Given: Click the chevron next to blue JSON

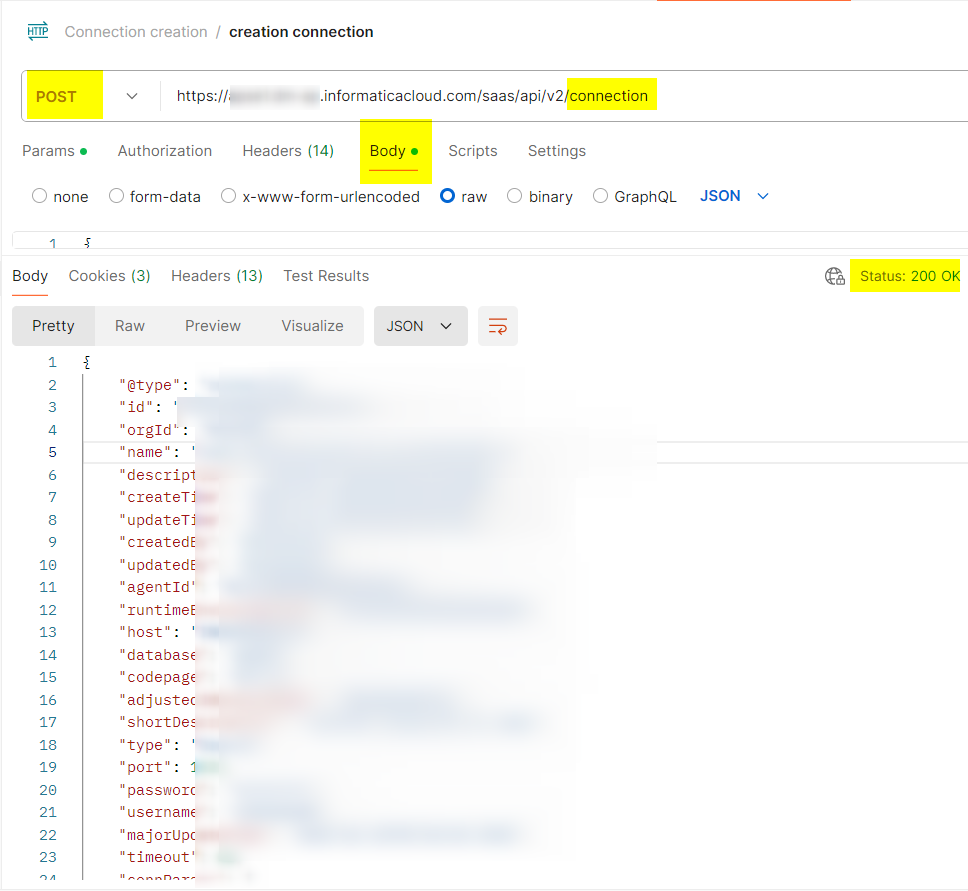Looking at the screenshot, I should coord(763,196).
